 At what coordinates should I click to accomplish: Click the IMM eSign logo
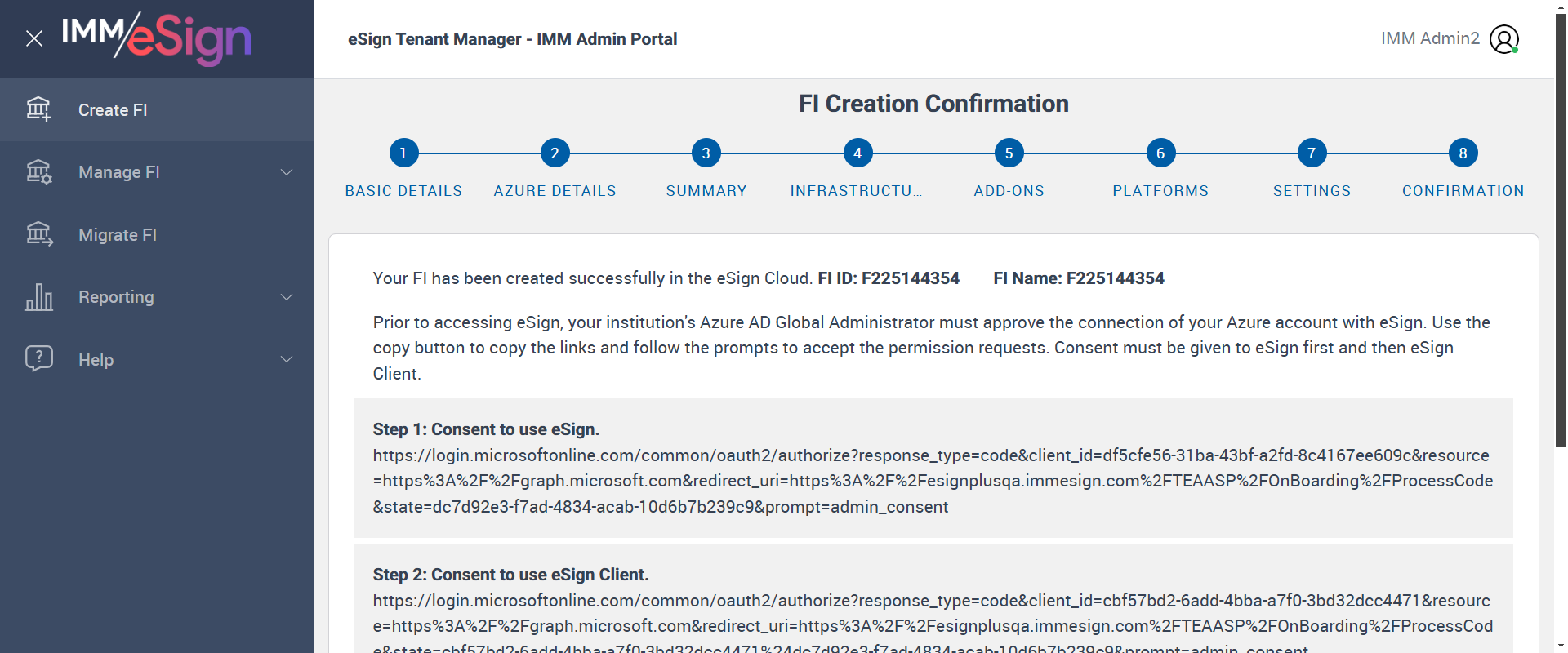[157, 38]
